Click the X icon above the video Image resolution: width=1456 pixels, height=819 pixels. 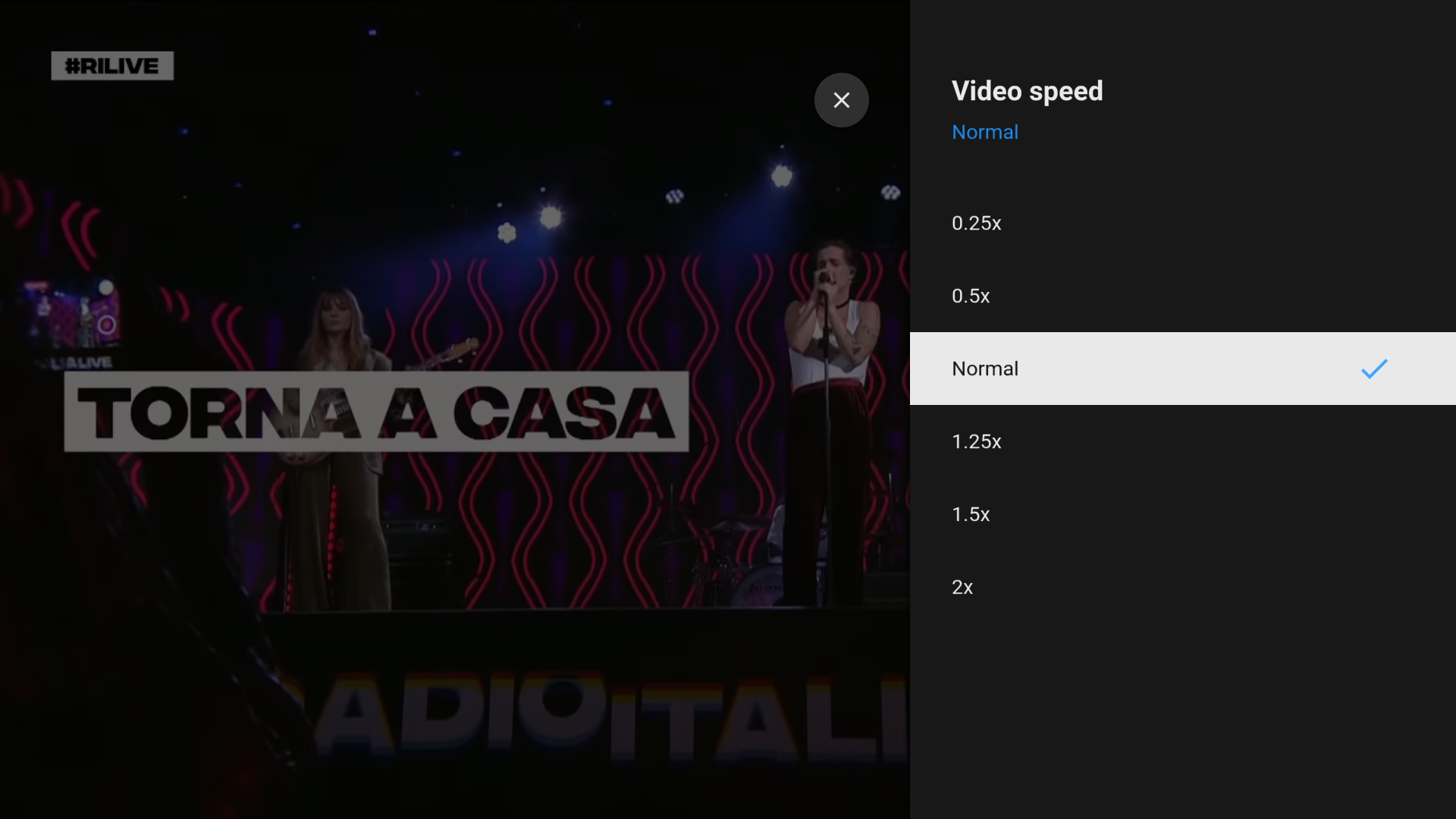(841, 99)
